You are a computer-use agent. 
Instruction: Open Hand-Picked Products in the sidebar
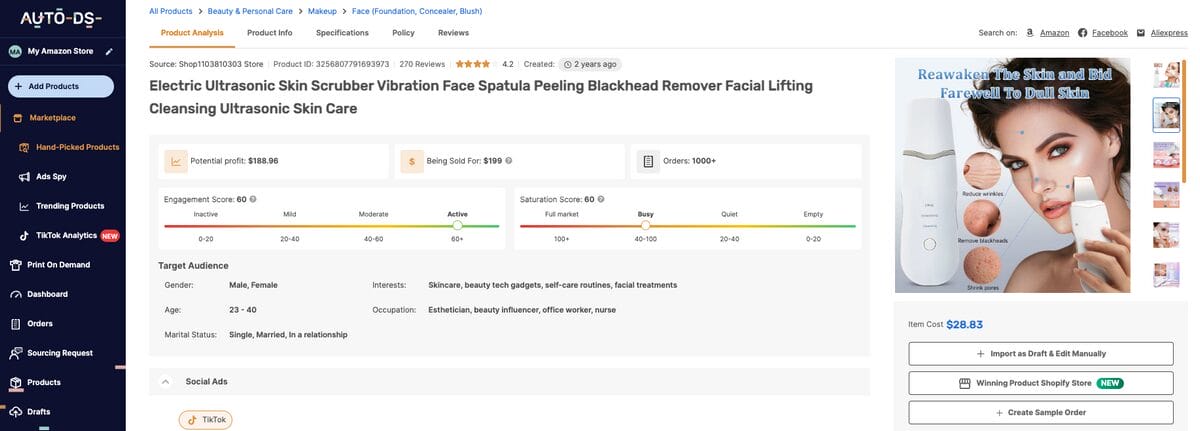pyautogui.click(x=77, y=147)
